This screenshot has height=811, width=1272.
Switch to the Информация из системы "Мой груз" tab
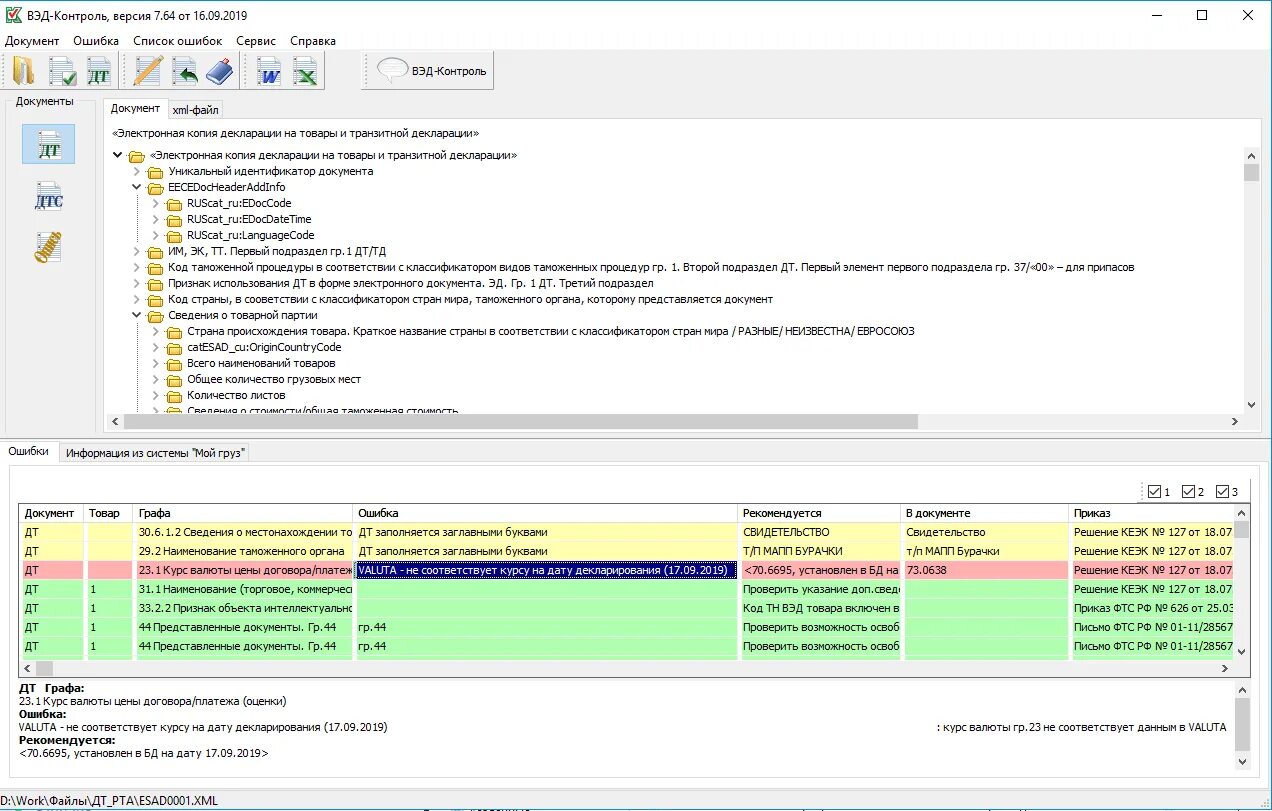point(155,453)
